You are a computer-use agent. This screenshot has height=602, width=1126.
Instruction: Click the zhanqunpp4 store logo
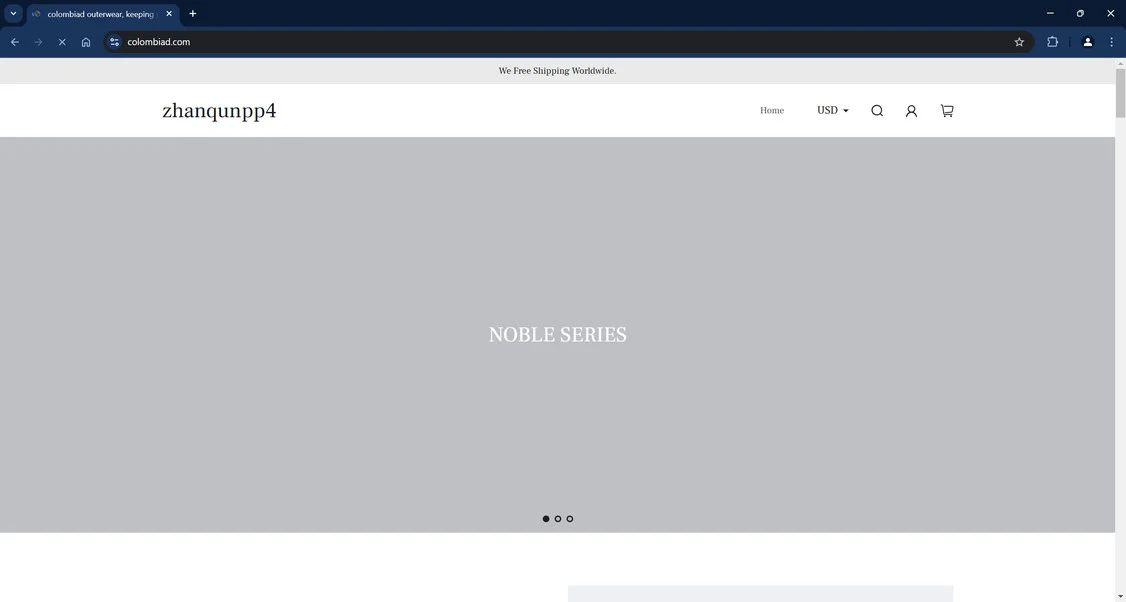click(x=219, y=111)
